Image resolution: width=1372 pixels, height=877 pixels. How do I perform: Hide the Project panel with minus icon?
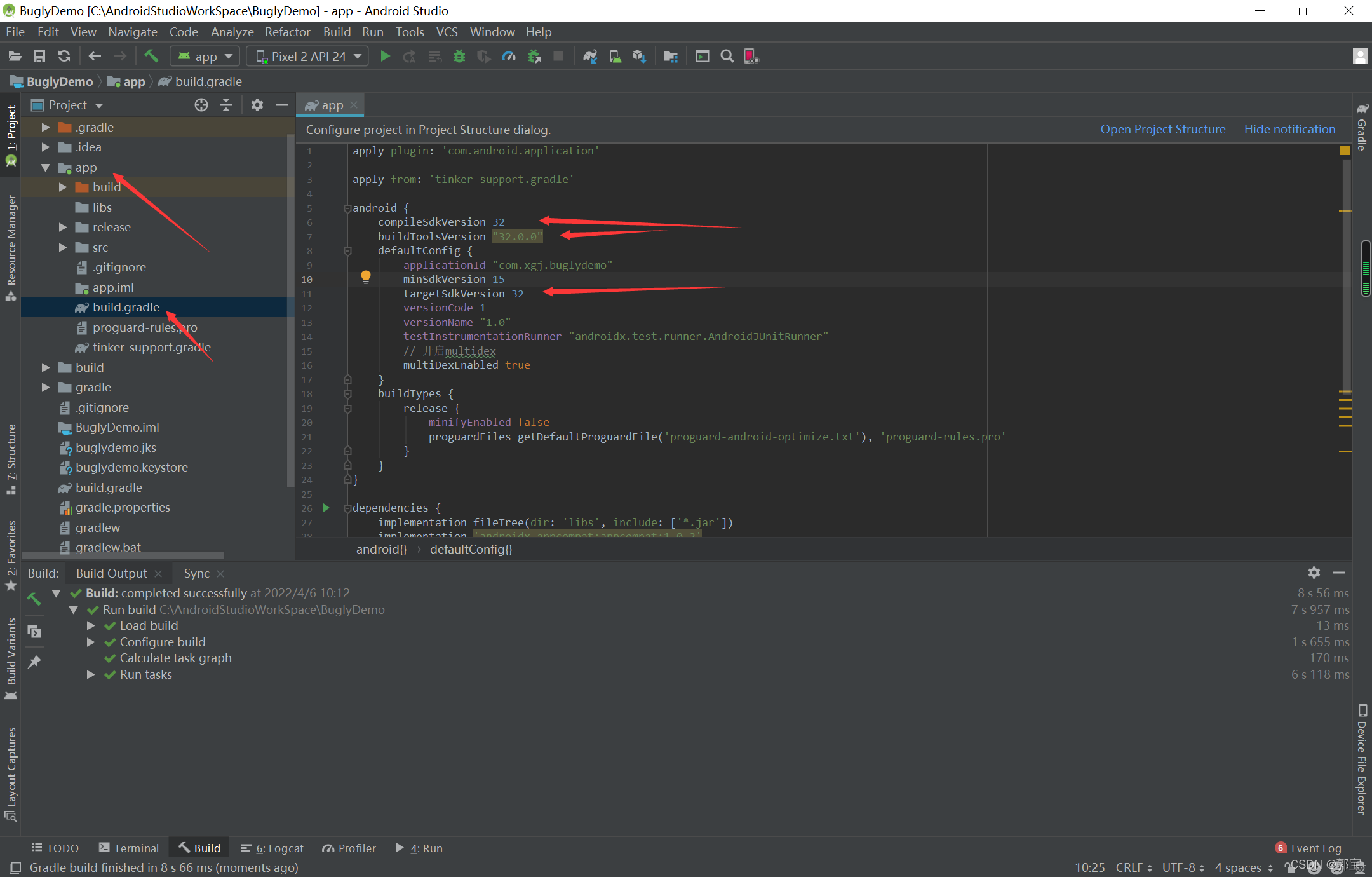click(x=282, y=105)
